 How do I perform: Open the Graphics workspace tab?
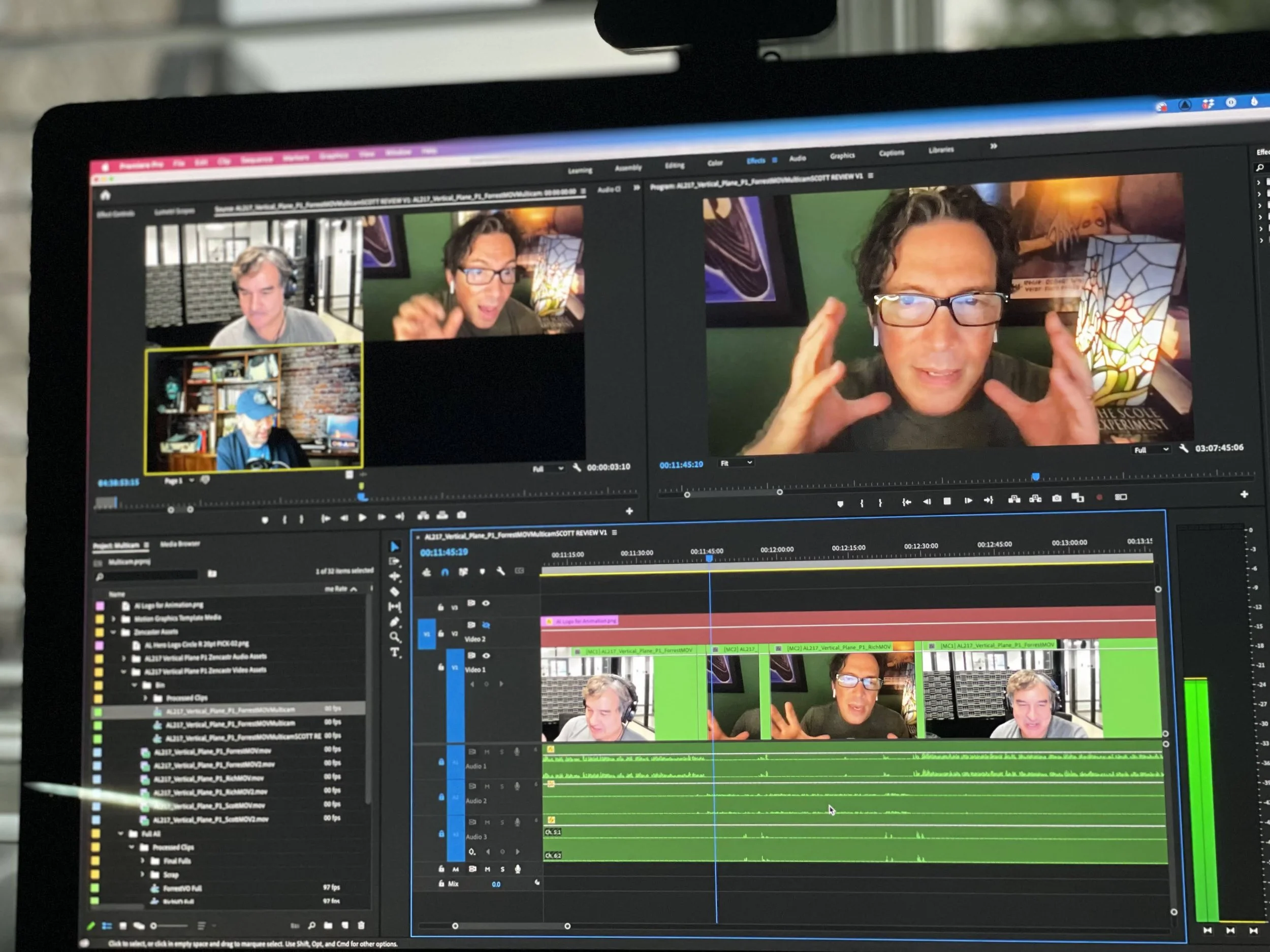point(842,156)
